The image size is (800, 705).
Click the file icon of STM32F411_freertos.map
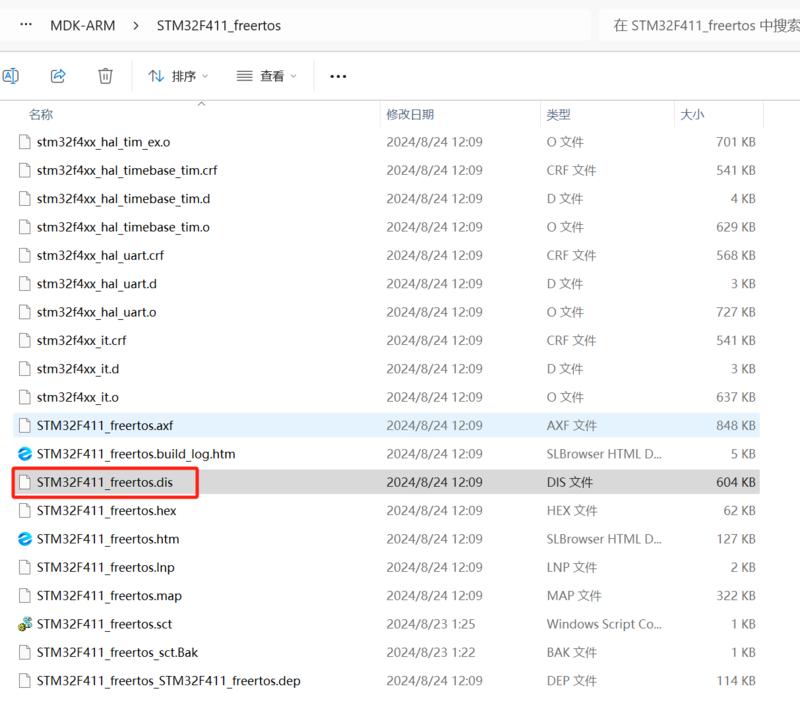tap(24, 596)
